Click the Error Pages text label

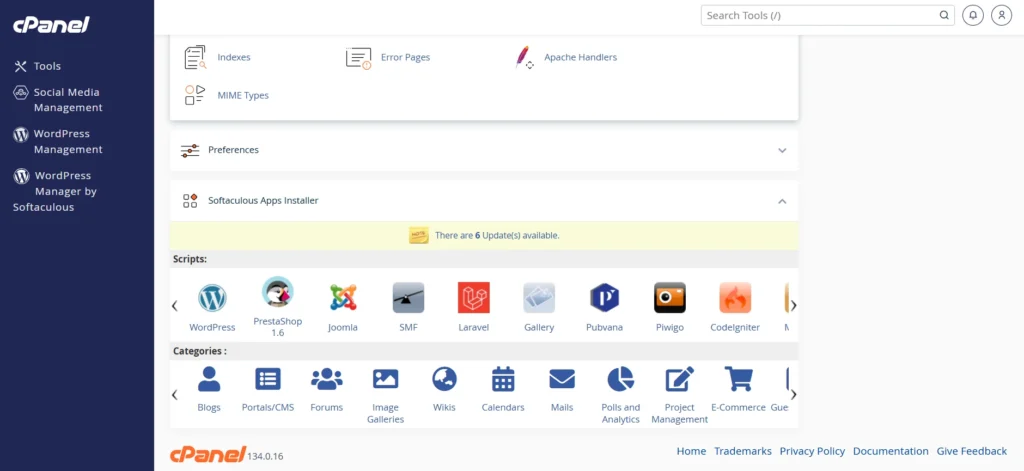(406, 57)
